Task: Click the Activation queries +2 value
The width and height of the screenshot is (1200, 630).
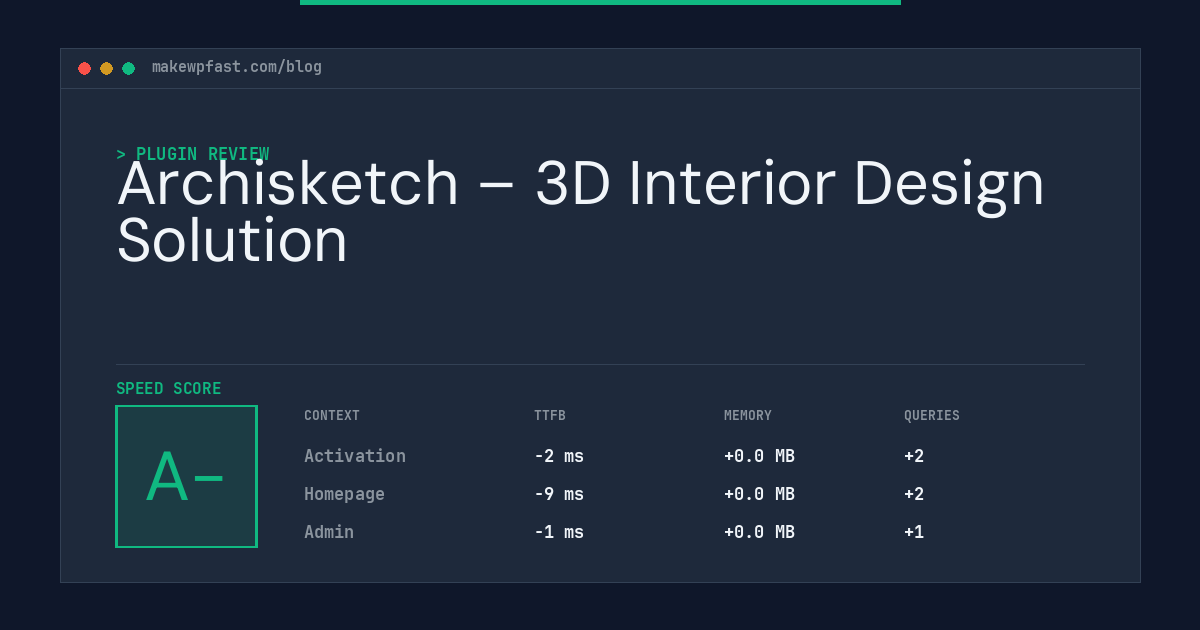Action: point(914,456)
